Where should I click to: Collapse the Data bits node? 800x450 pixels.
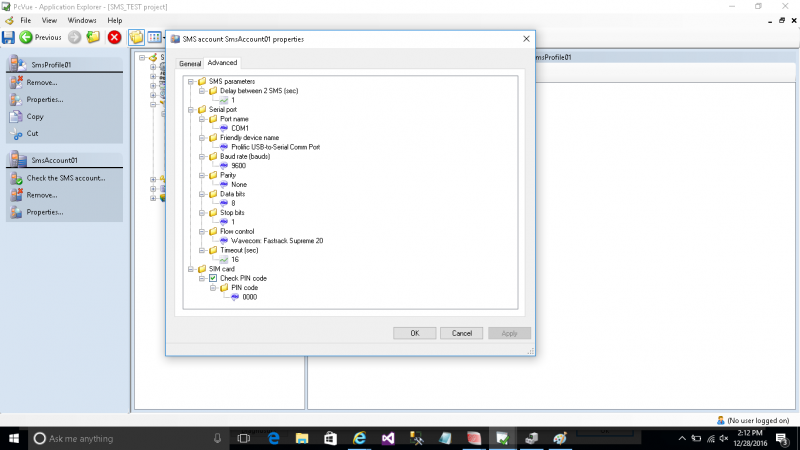tap(202, 194)
